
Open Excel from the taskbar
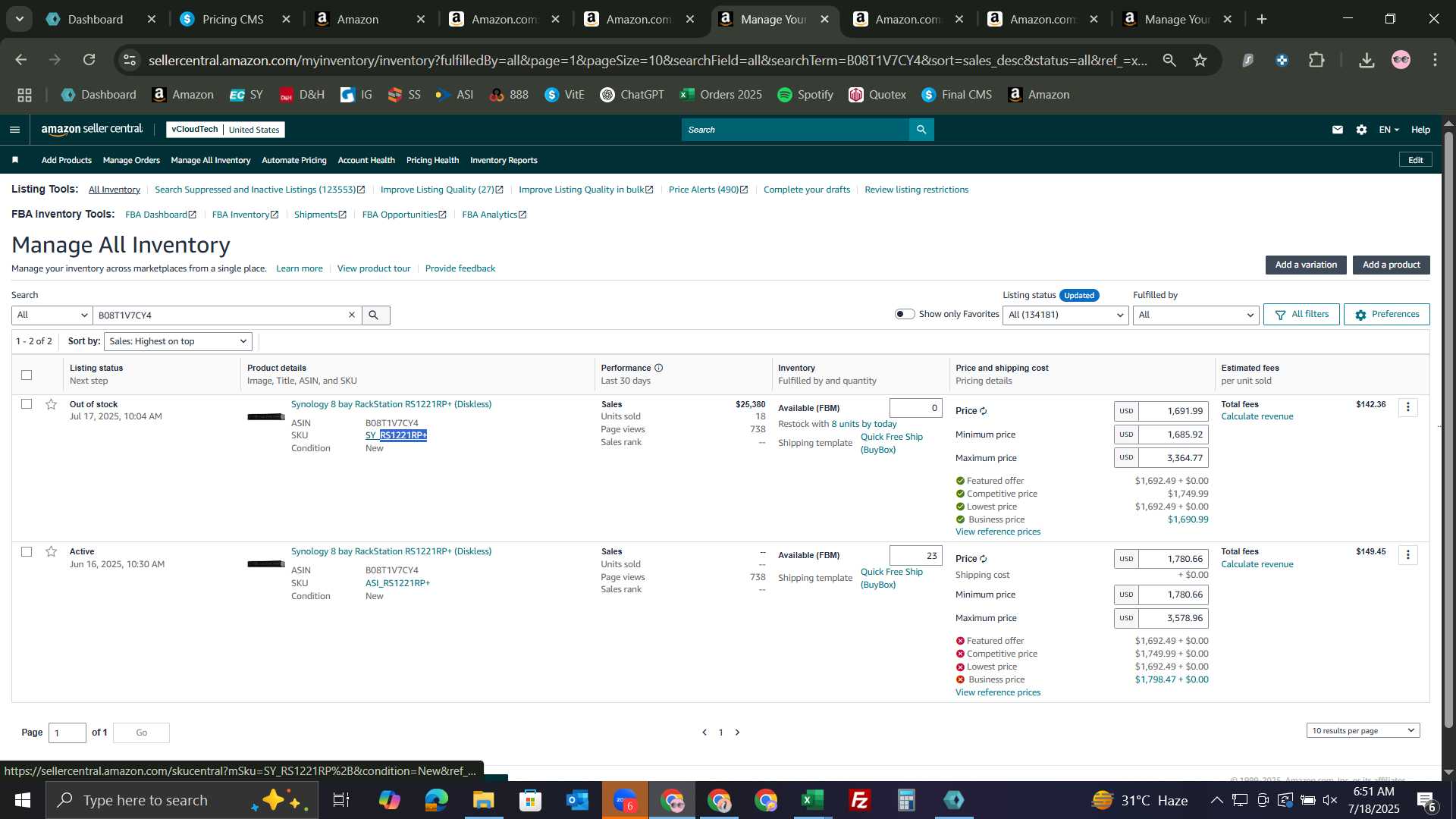coord(813,800)
